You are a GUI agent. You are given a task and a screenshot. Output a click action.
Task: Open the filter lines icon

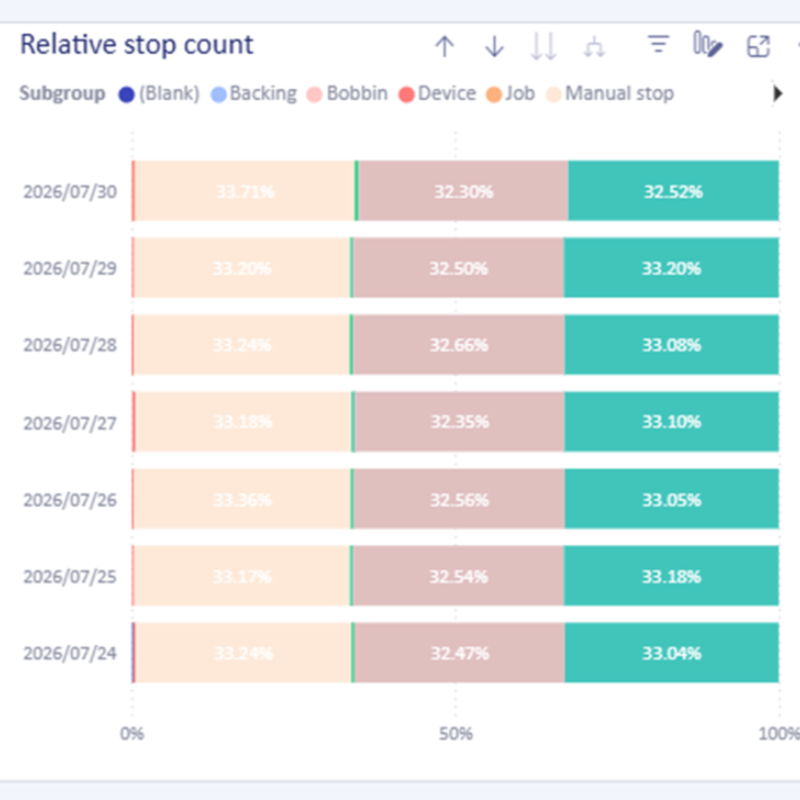(658, 44)
